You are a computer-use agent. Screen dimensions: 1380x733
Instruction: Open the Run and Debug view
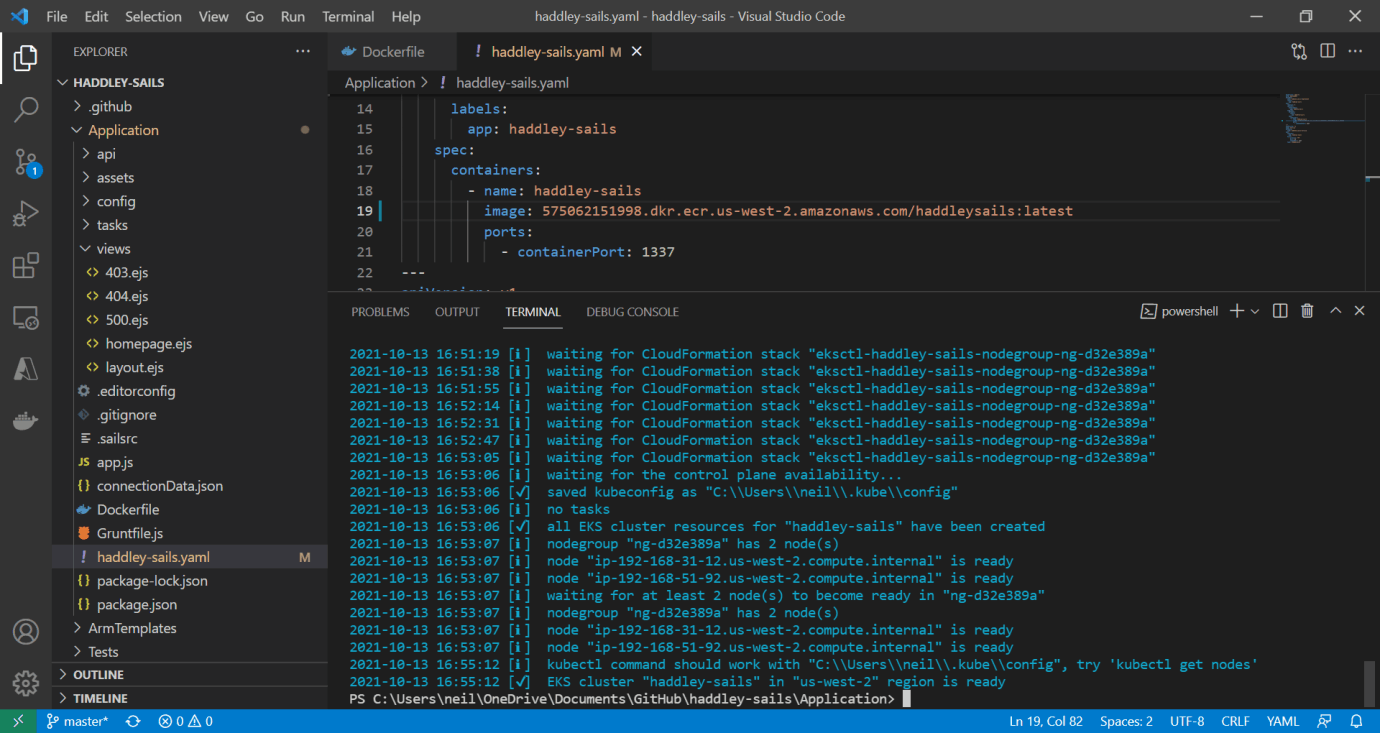tap(26, 214)
